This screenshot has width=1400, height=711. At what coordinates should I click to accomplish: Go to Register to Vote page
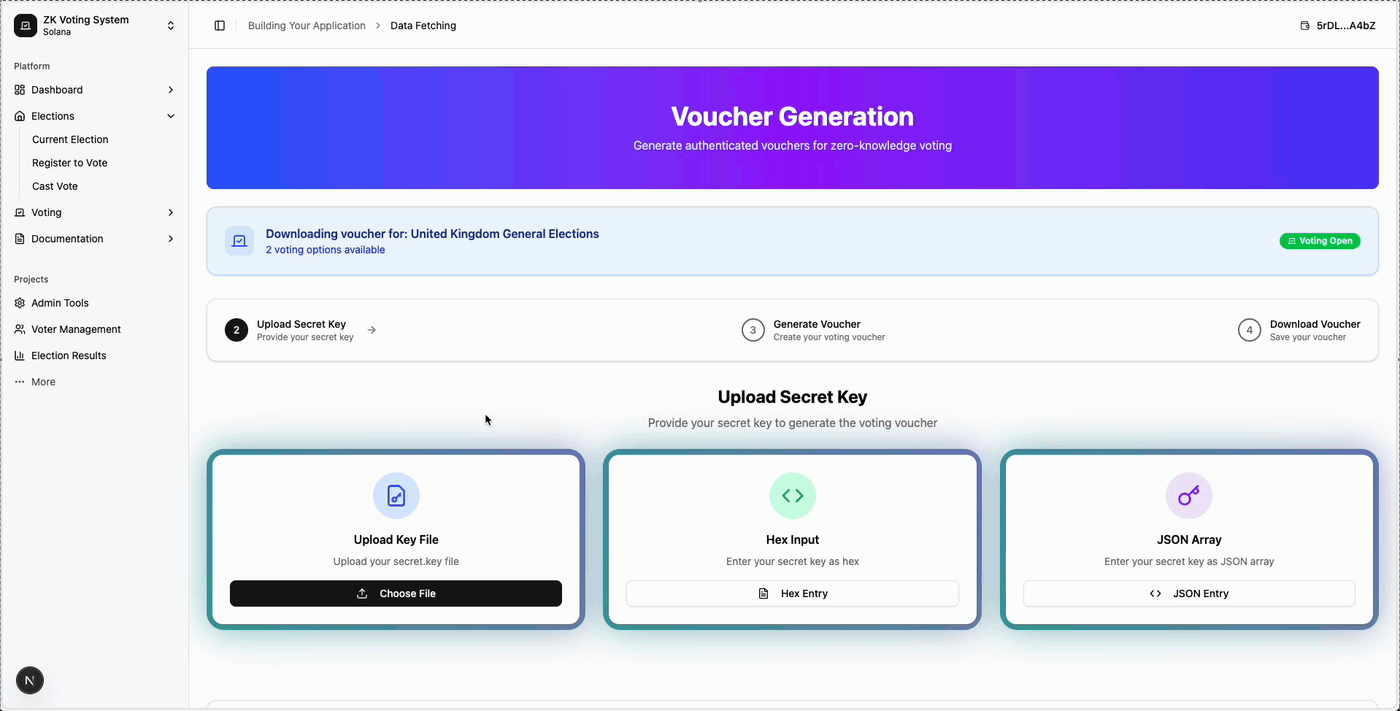point(70,163)
